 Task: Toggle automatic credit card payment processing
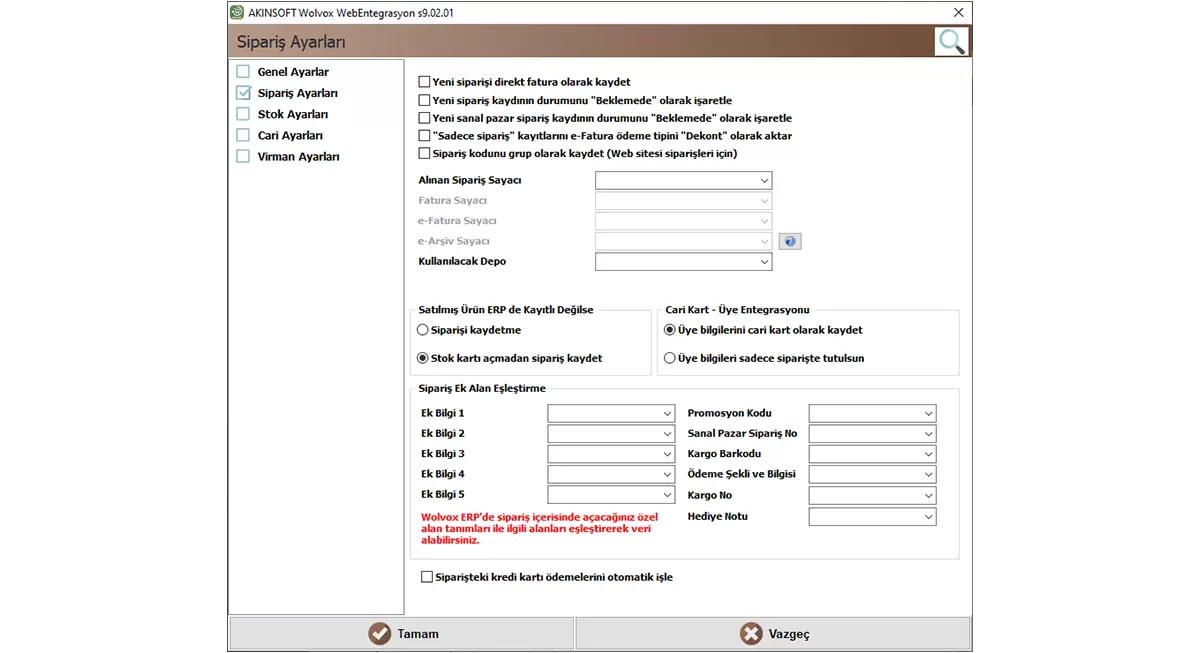[x=428, y=577]
